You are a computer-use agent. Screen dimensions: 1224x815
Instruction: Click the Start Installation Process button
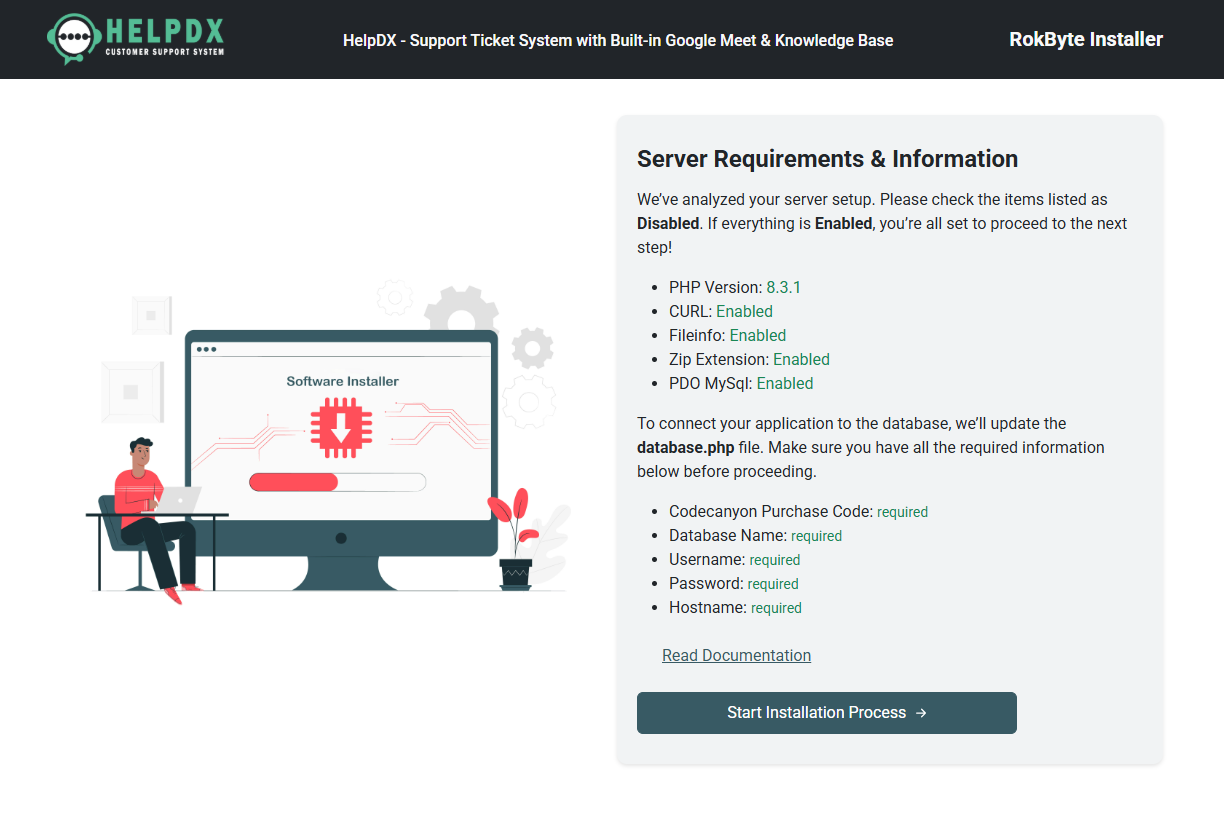tap(827, 713)
